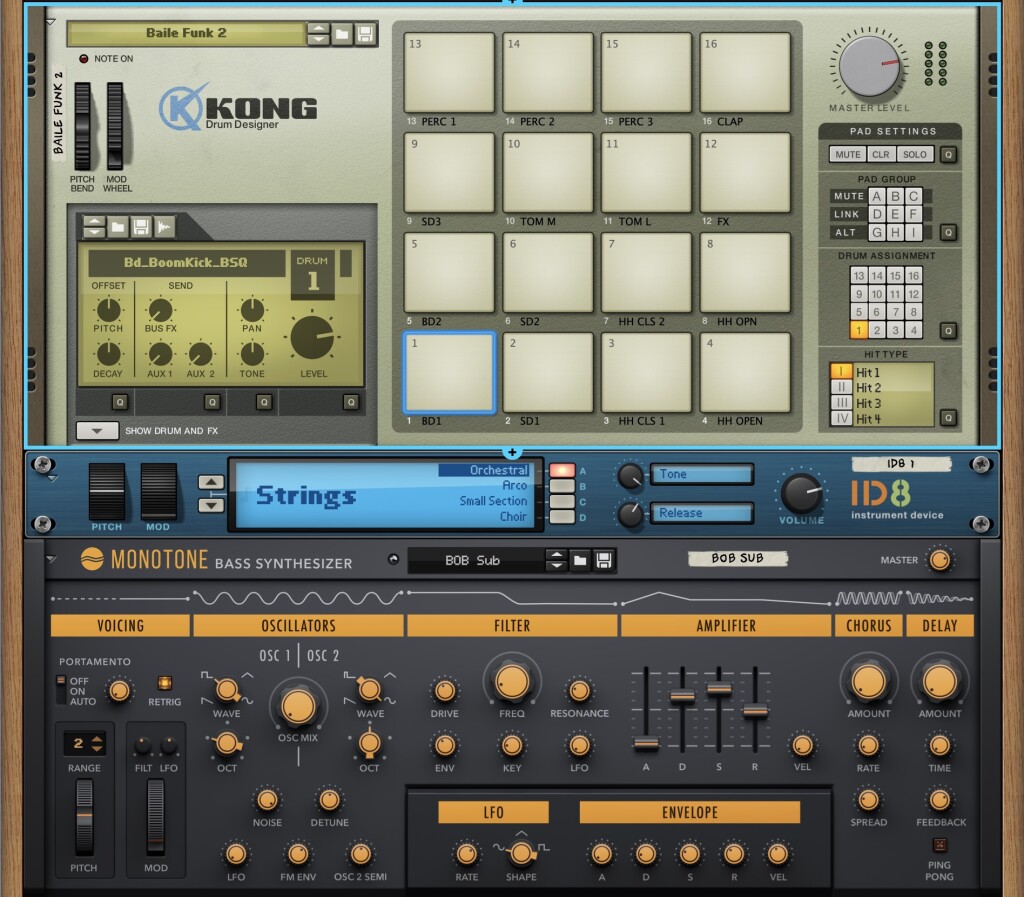
Task: Select ID8 sound A Orchestral button
Action: [562, 471]
